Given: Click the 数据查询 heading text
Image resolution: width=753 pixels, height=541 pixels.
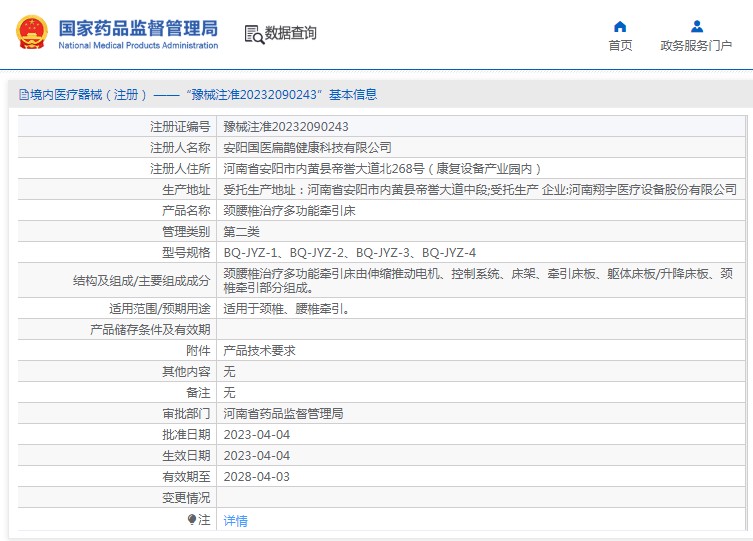Looking at the screenshot, I should coord(291,33).
